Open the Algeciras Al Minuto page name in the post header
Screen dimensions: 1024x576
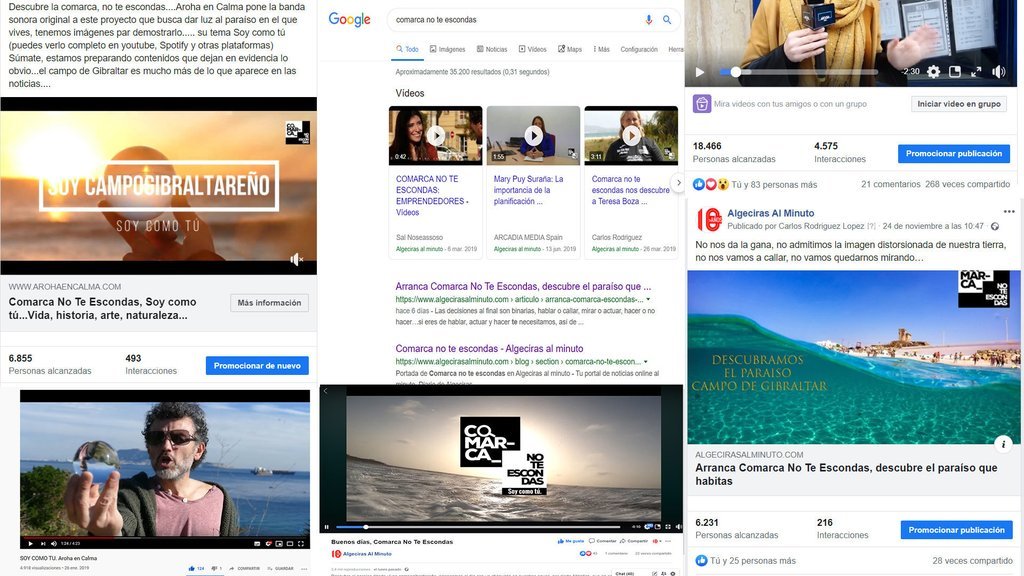coord(771,213)
